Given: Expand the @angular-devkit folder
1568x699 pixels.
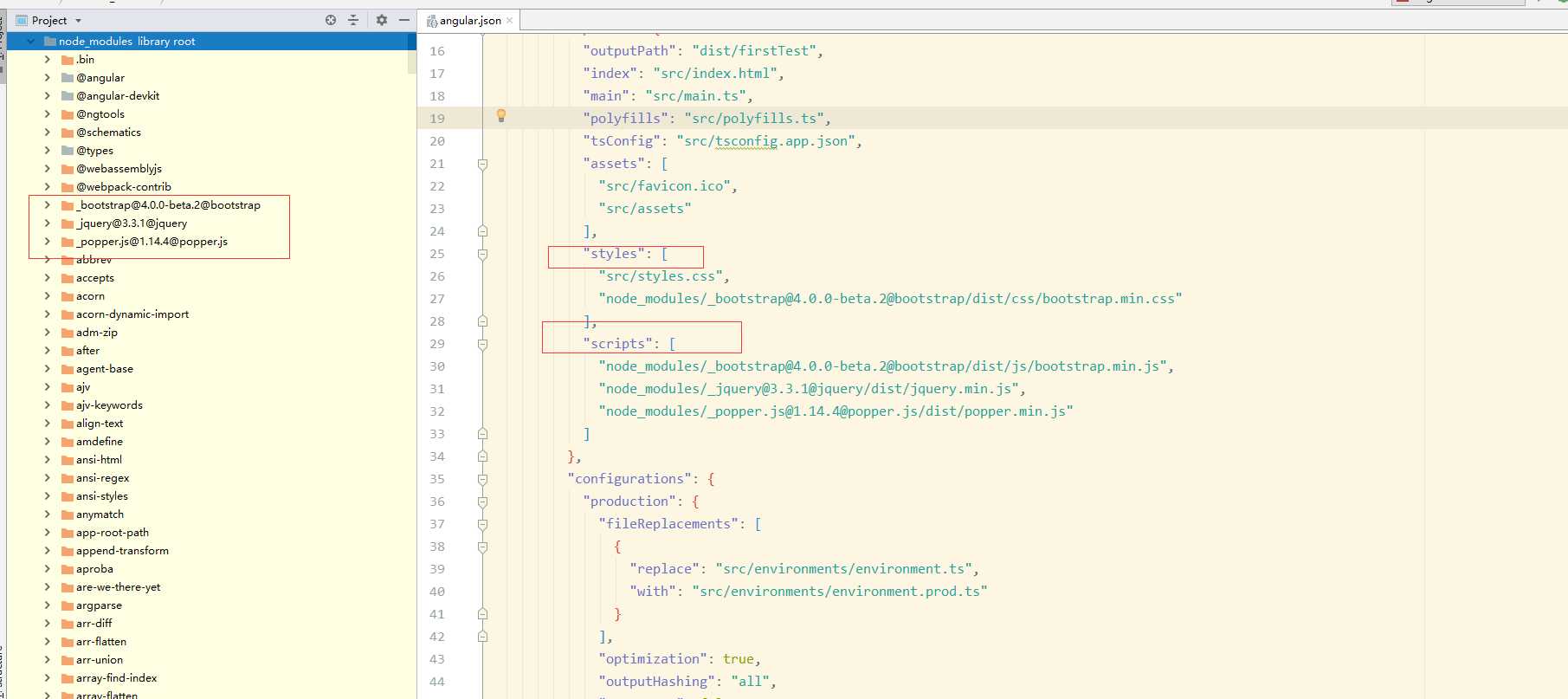Looking at the screenshot, I should click(x=48, y=96).
